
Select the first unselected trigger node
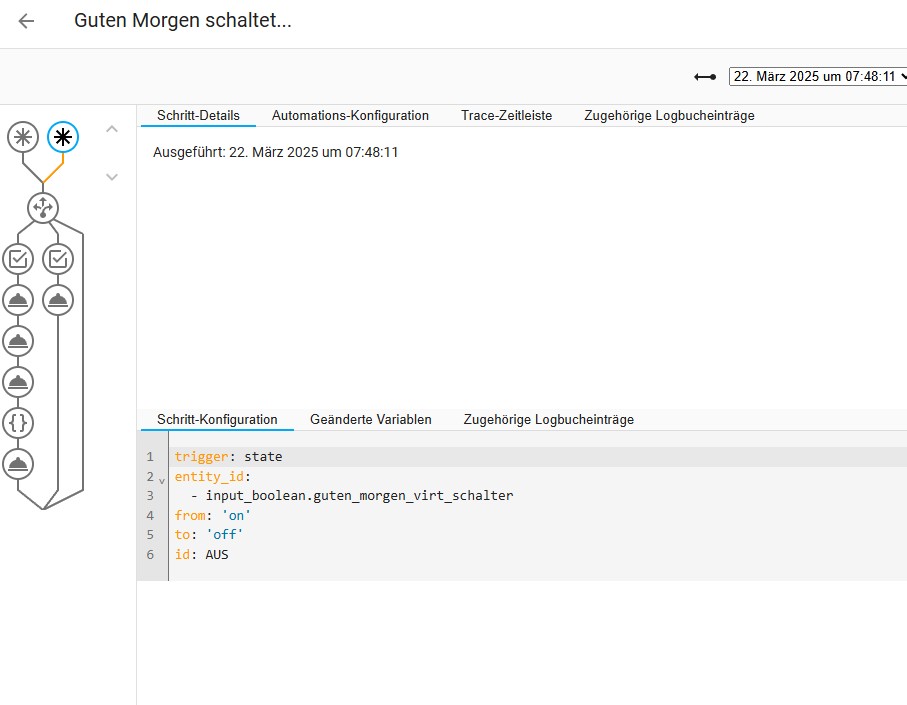pos(23,137)
